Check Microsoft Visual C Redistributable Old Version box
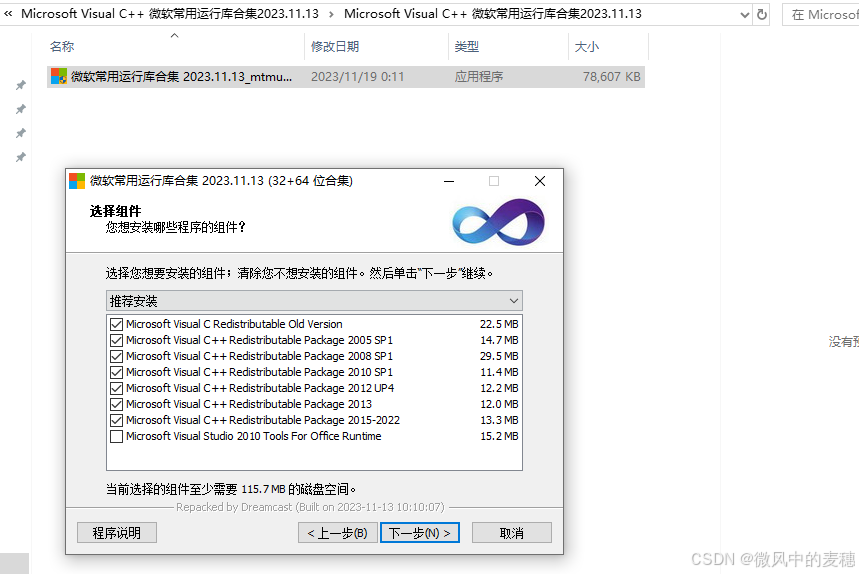Image resolution: width=859 pixels, height=574 pixels. 116,324
